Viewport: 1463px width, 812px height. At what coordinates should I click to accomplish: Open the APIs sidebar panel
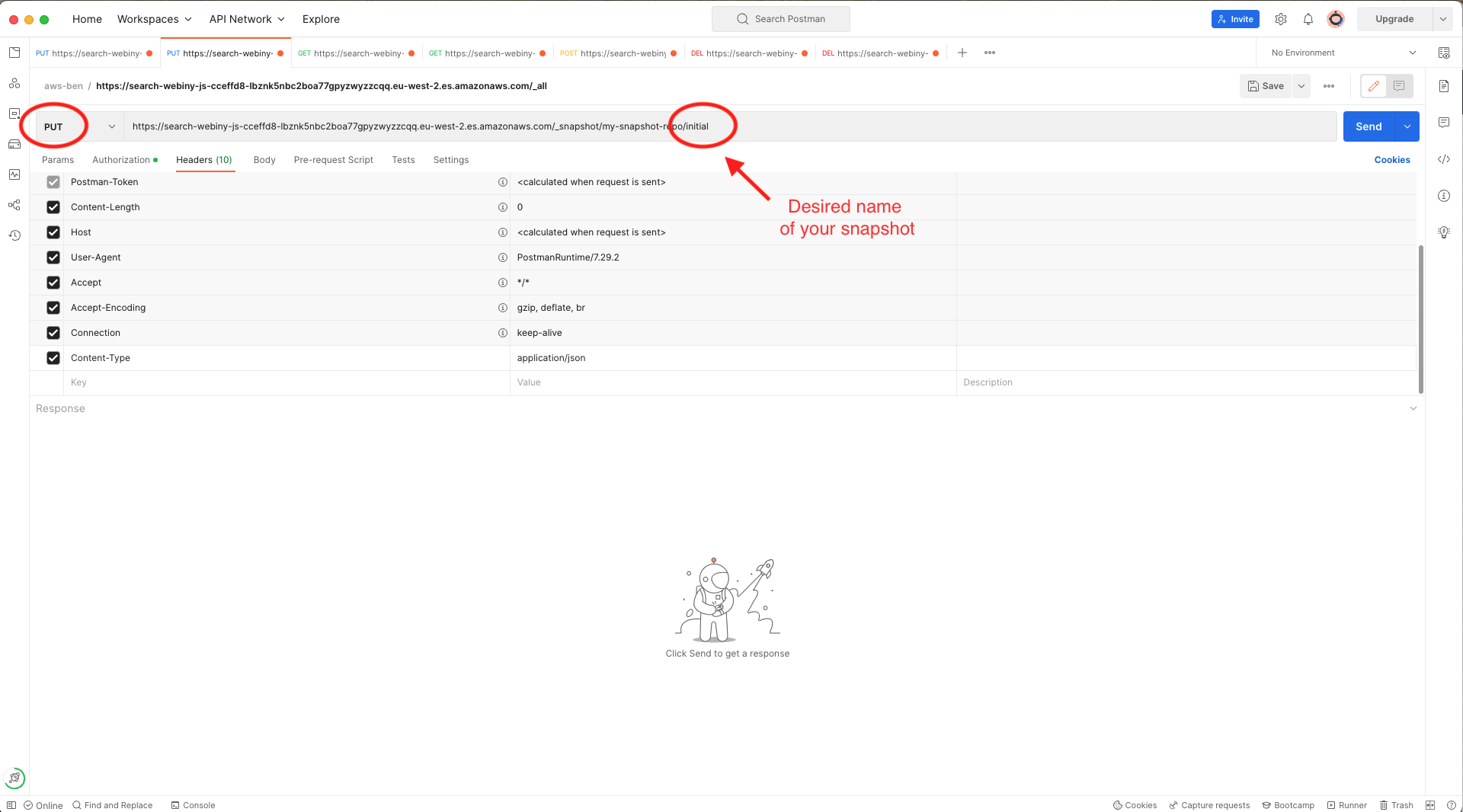pos(14,84)
